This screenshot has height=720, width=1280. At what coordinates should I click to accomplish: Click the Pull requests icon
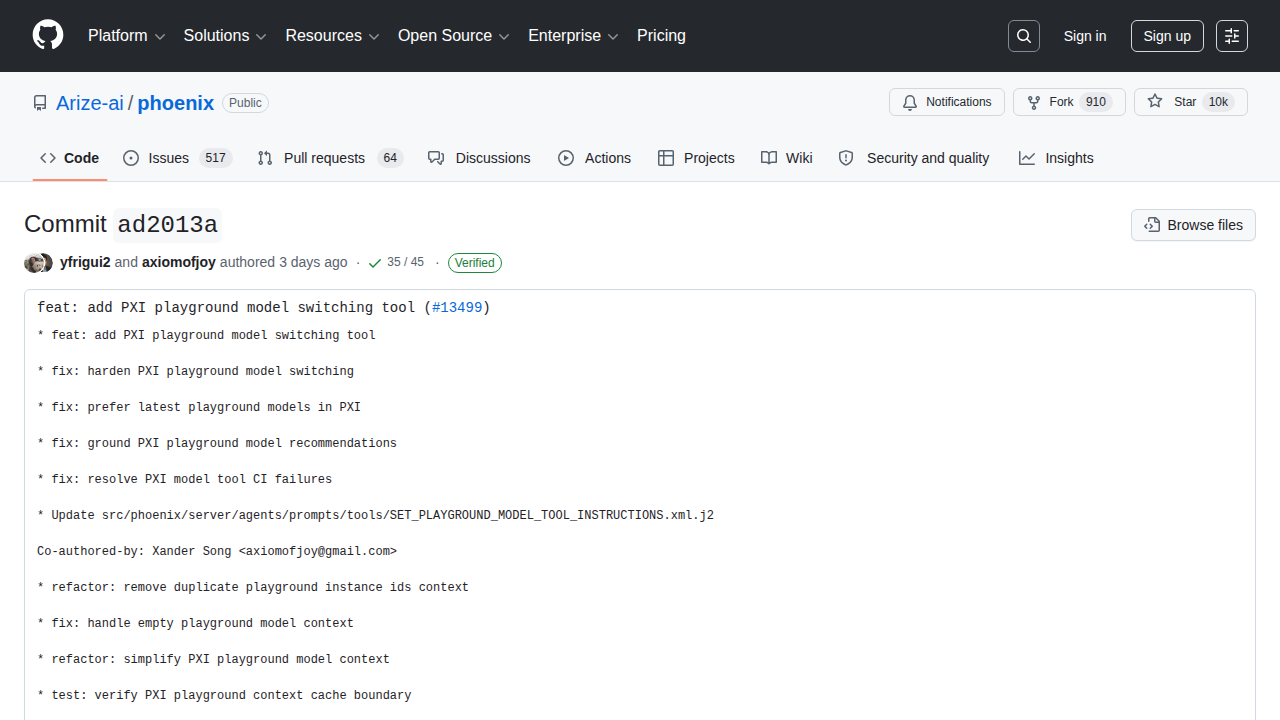click(265, 158)
